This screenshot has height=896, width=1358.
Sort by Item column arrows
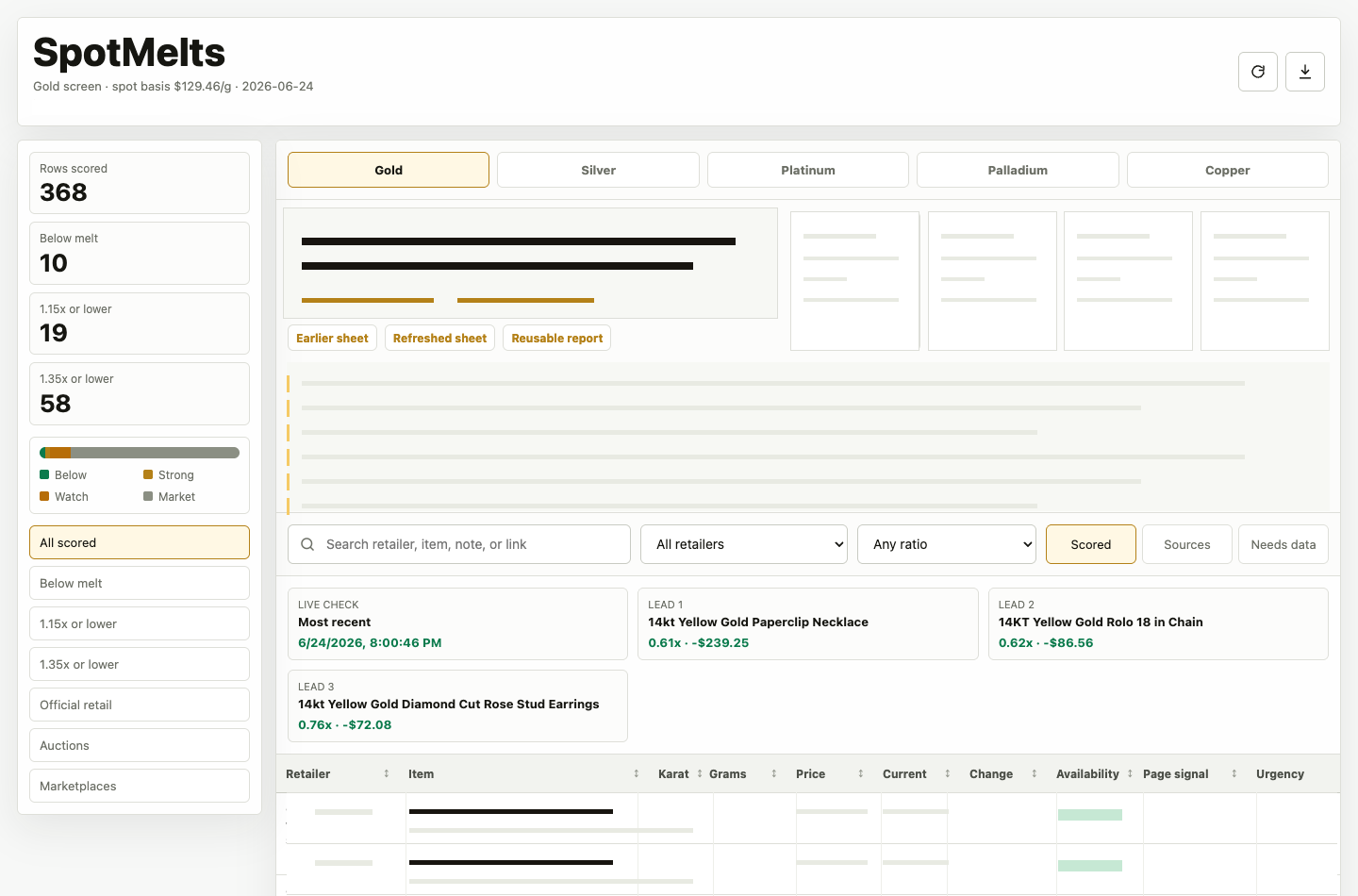[x=637, y=773]
